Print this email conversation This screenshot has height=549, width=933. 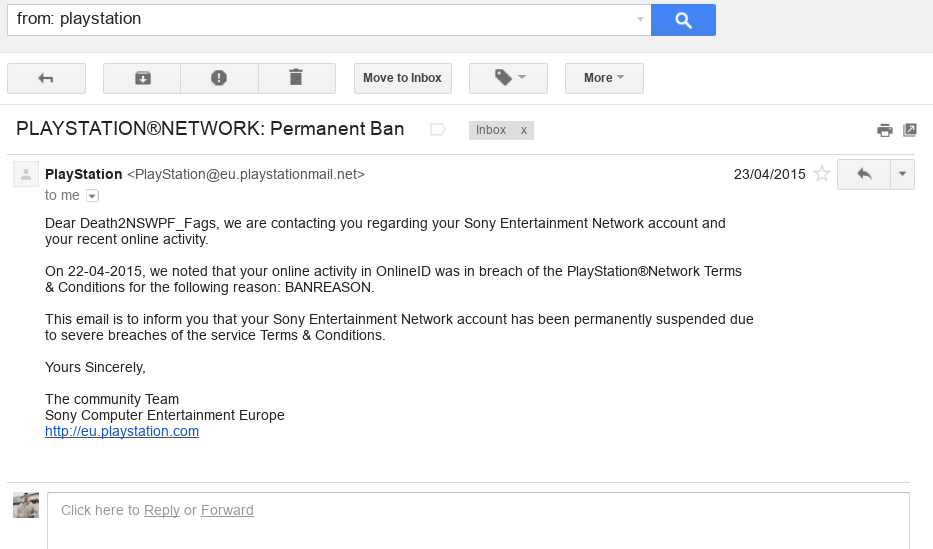(x=885, y=130)
